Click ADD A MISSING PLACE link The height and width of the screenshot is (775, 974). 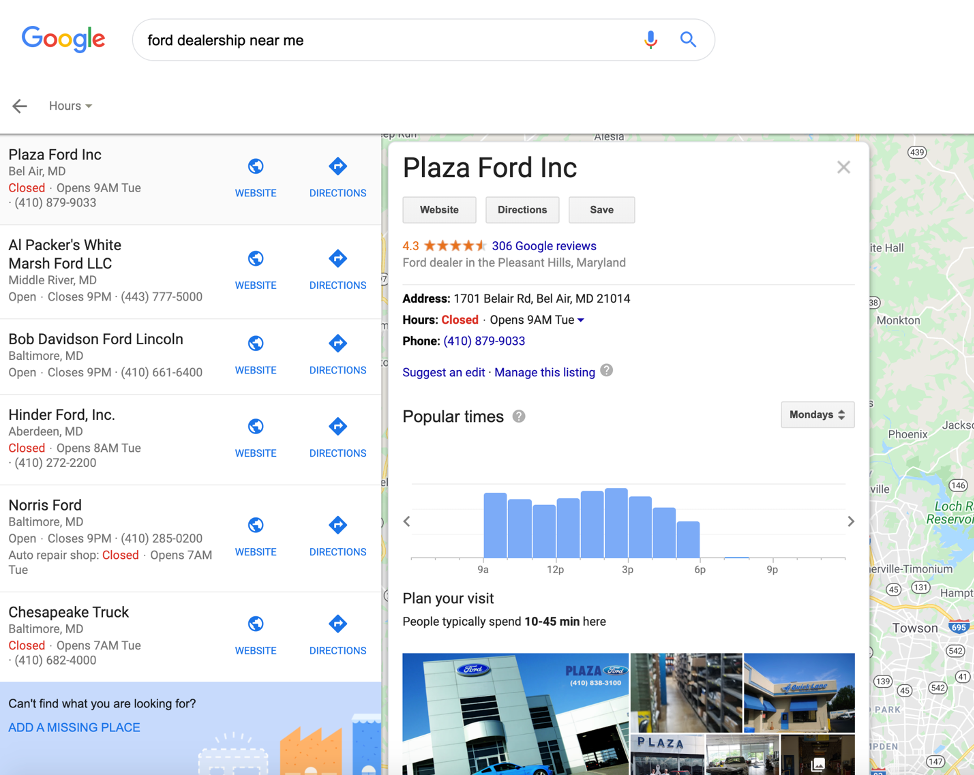click(x=74, y=728)
